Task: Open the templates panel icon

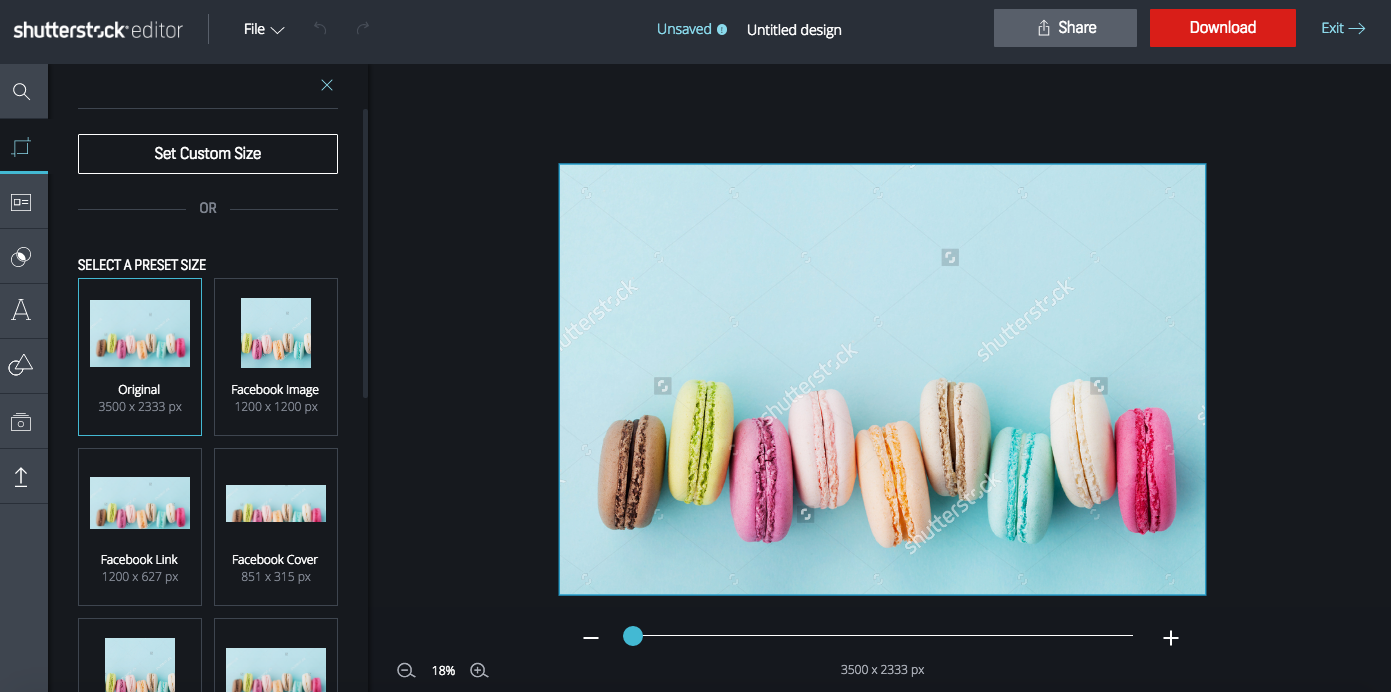Action: (21, 203)
